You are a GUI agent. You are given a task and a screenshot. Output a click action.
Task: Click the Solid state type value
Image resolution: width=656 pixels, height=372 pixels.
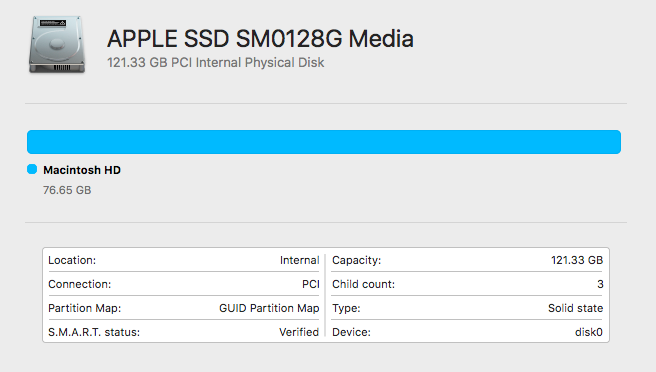(x=576, y=308)
